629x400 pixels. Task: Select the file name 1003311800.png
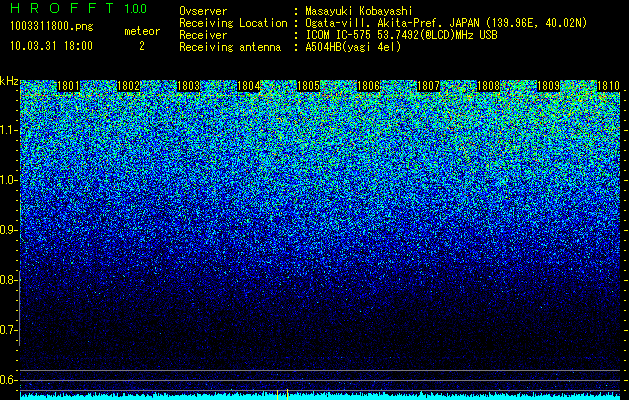click(52, 26)
